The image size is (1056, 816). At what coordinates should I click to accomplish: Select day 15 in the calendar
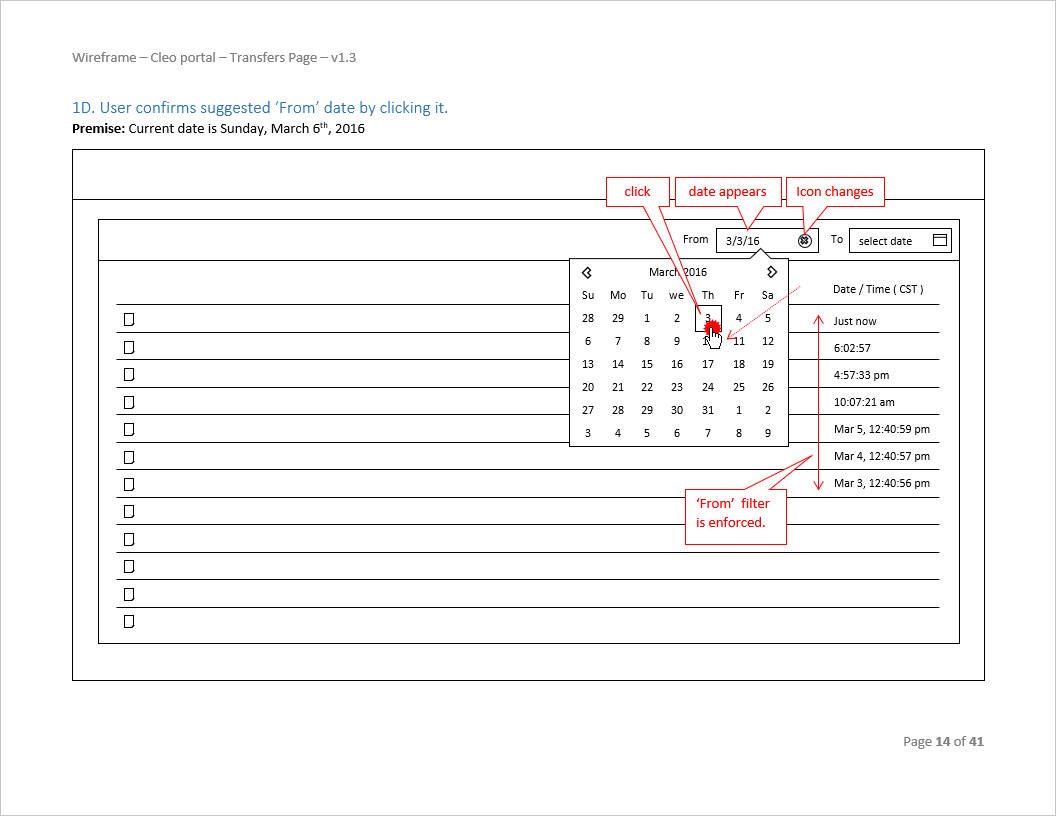point(647,364)
